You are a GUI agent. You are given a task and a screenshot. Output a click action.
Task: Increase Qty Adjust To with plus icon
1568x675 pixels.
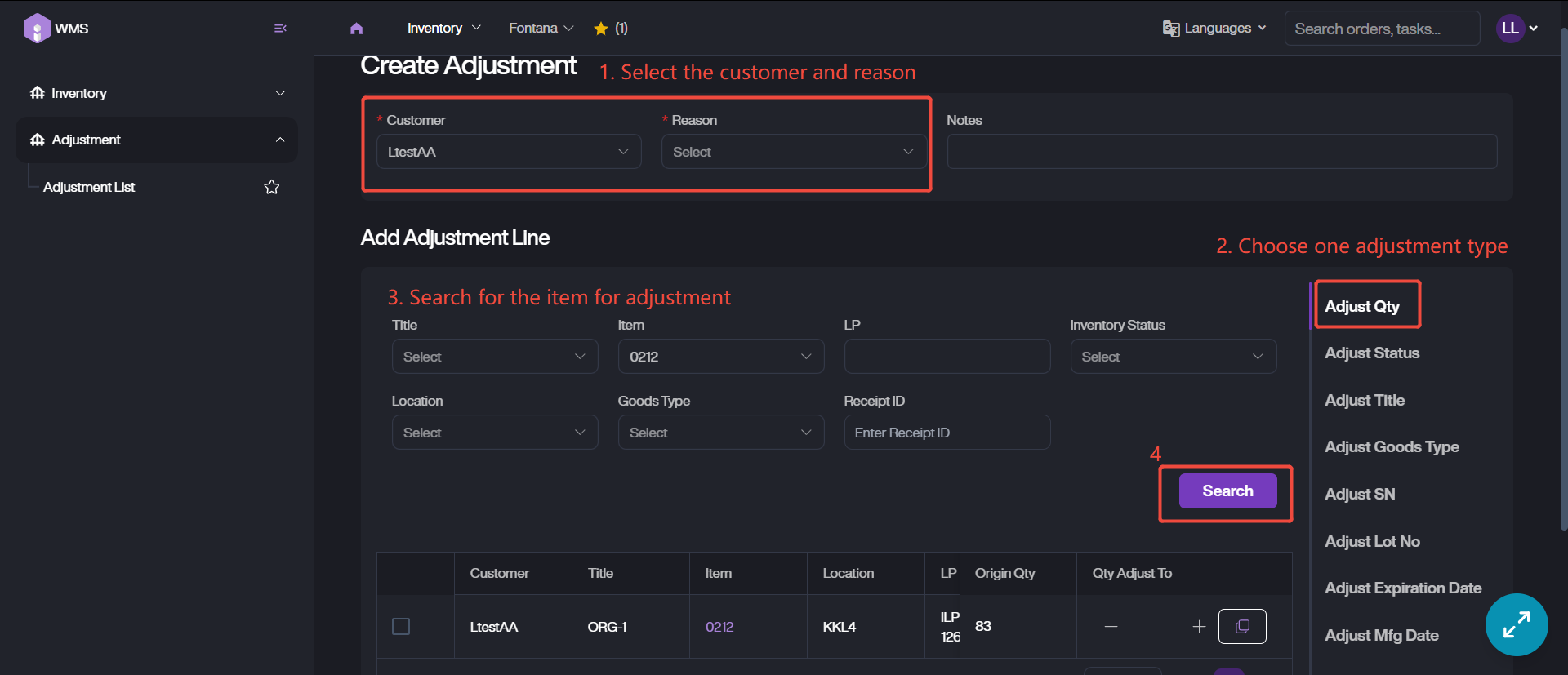coord(1198,626)
